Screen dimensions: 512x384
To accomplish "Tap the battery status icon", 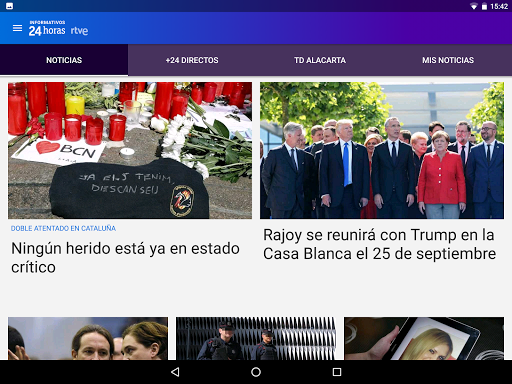I will click(x=484, y=6).
